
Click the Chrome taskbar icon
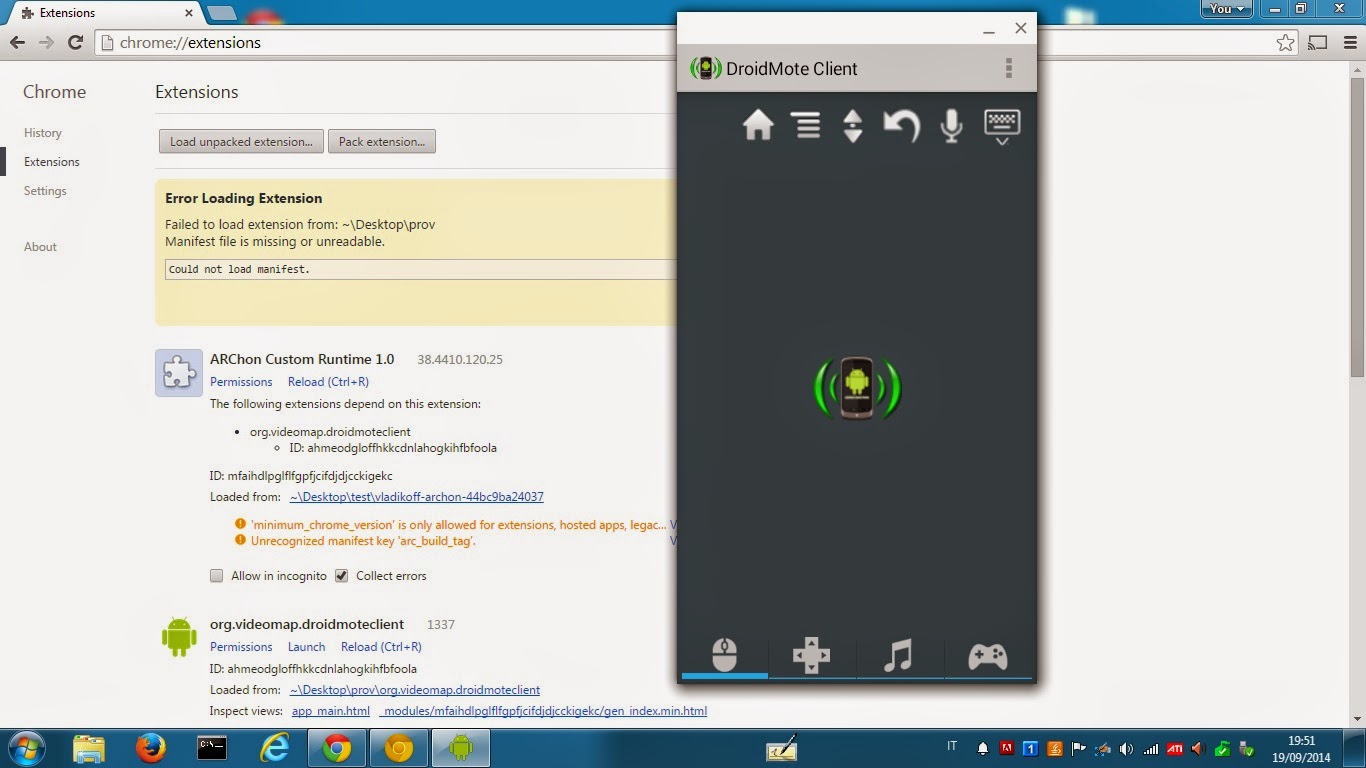pos(337,748)
